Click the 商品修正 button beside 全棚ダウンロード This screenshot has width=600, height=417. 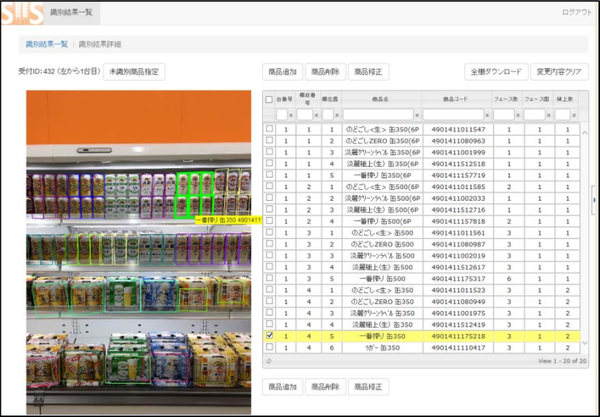coord(368,72)
